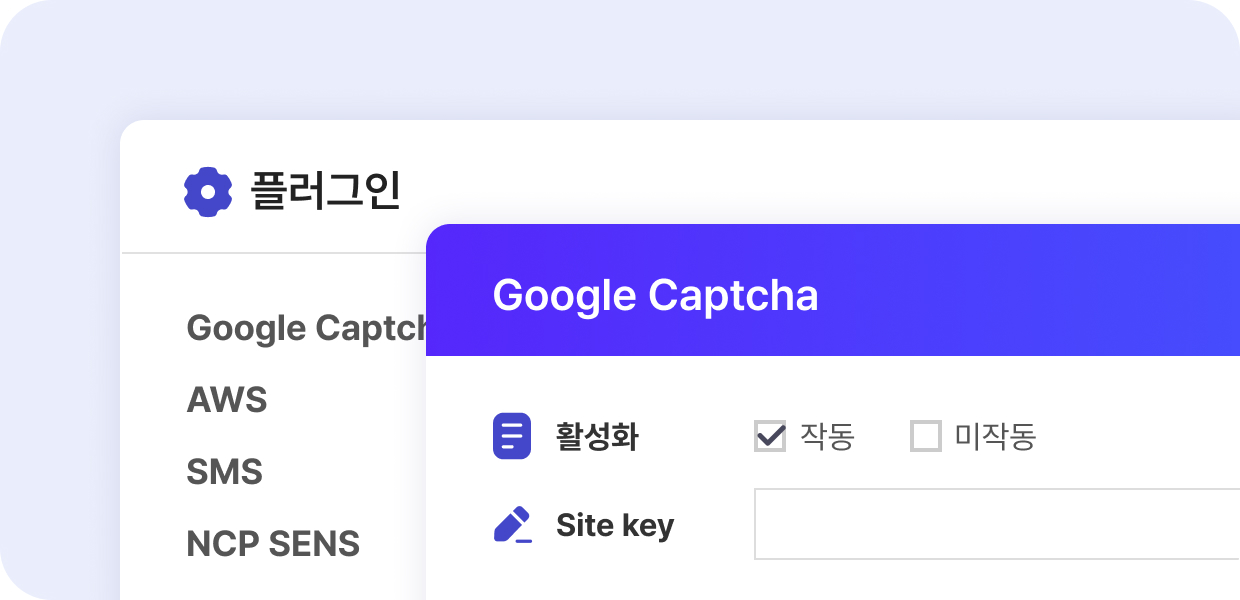The width and height of the screenshot is (1240, 600).
Task: Click into the Site key input field
Action: point(995,524)
